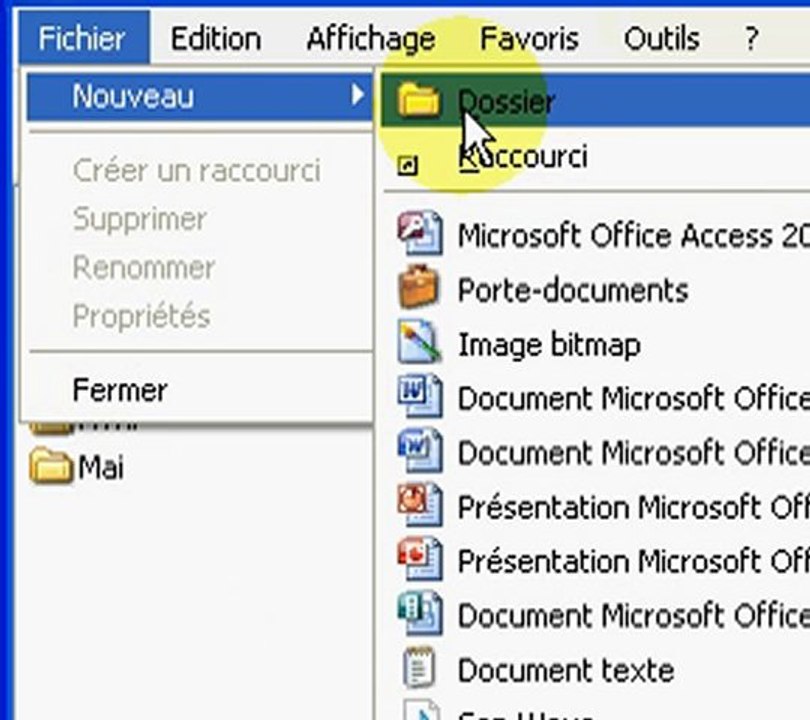Viewport: 810px width, 720px height.
Task: Open the question mark help menu
Action: (751, 39)
